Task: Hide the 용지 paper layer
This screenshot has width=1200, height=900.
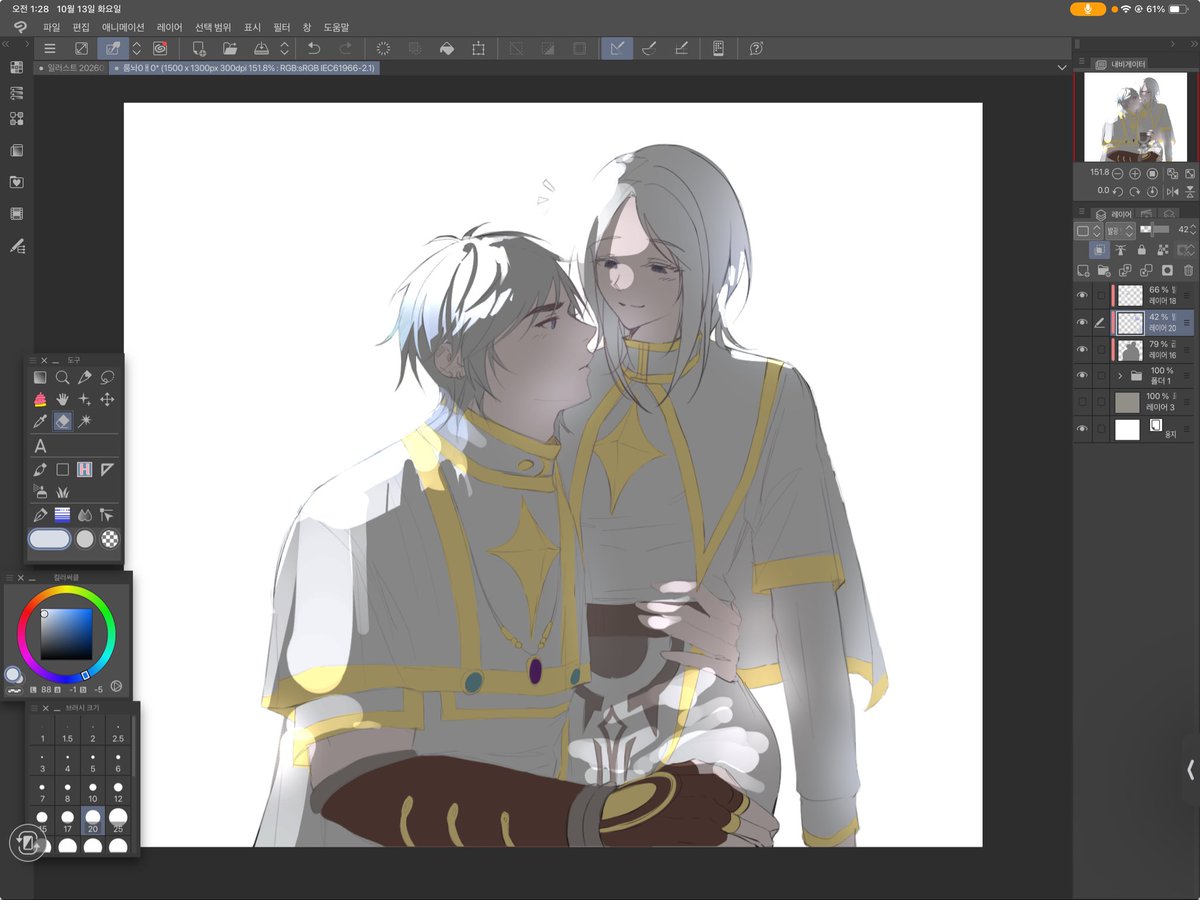Action: click(x=1082, y=430)
